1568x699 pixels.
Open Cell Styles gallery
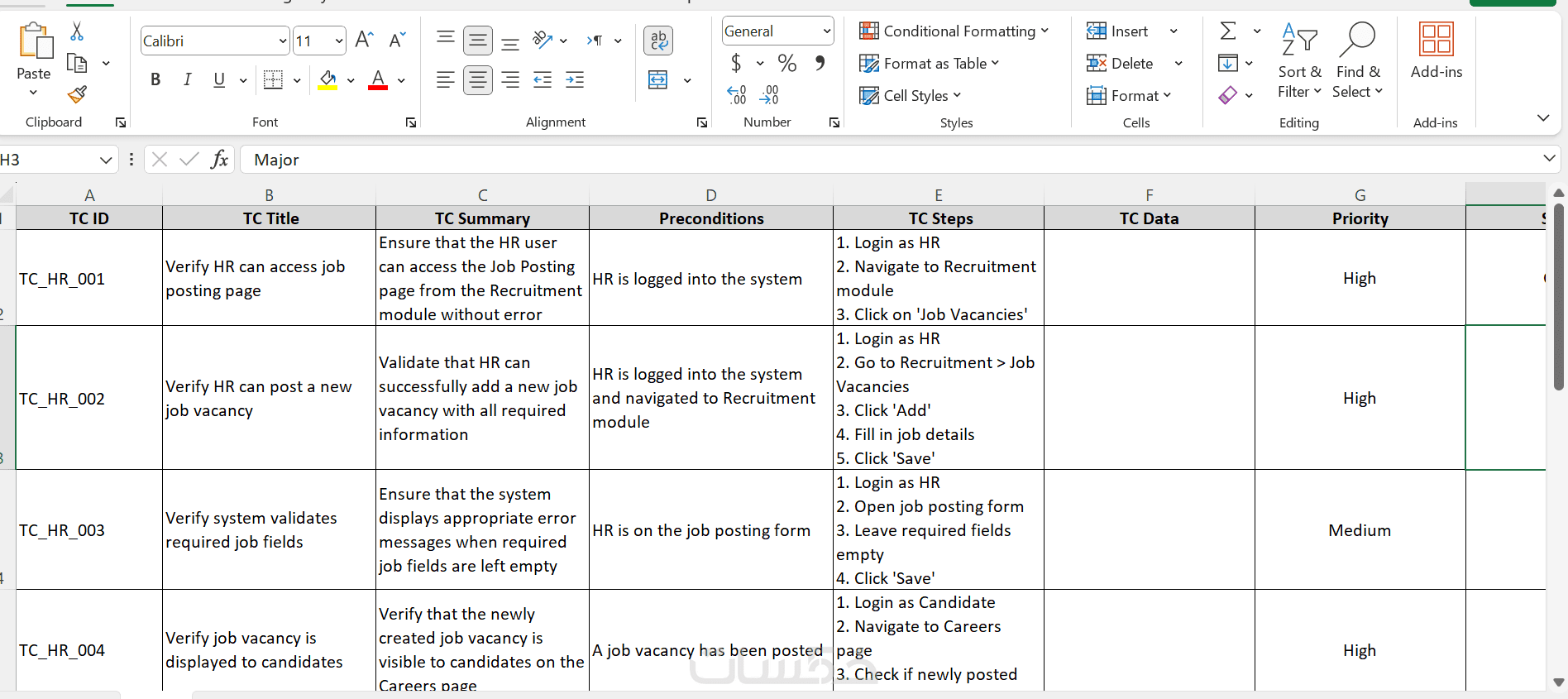(x=911, y=95)
